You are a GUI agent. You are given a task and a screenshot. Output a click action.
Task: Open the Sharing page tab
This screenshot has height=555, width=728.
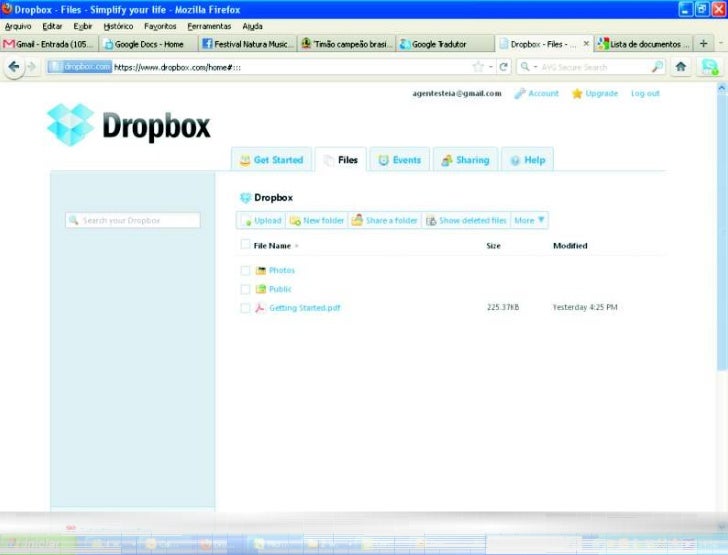[x=465, y=160]
